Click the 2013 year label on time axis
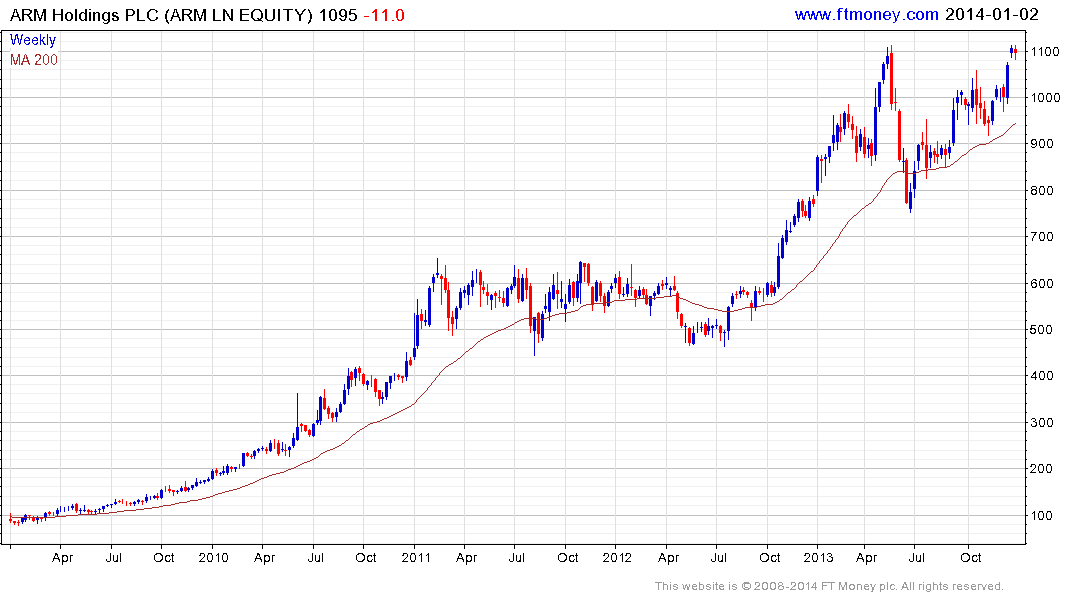 tap(819, 557)
